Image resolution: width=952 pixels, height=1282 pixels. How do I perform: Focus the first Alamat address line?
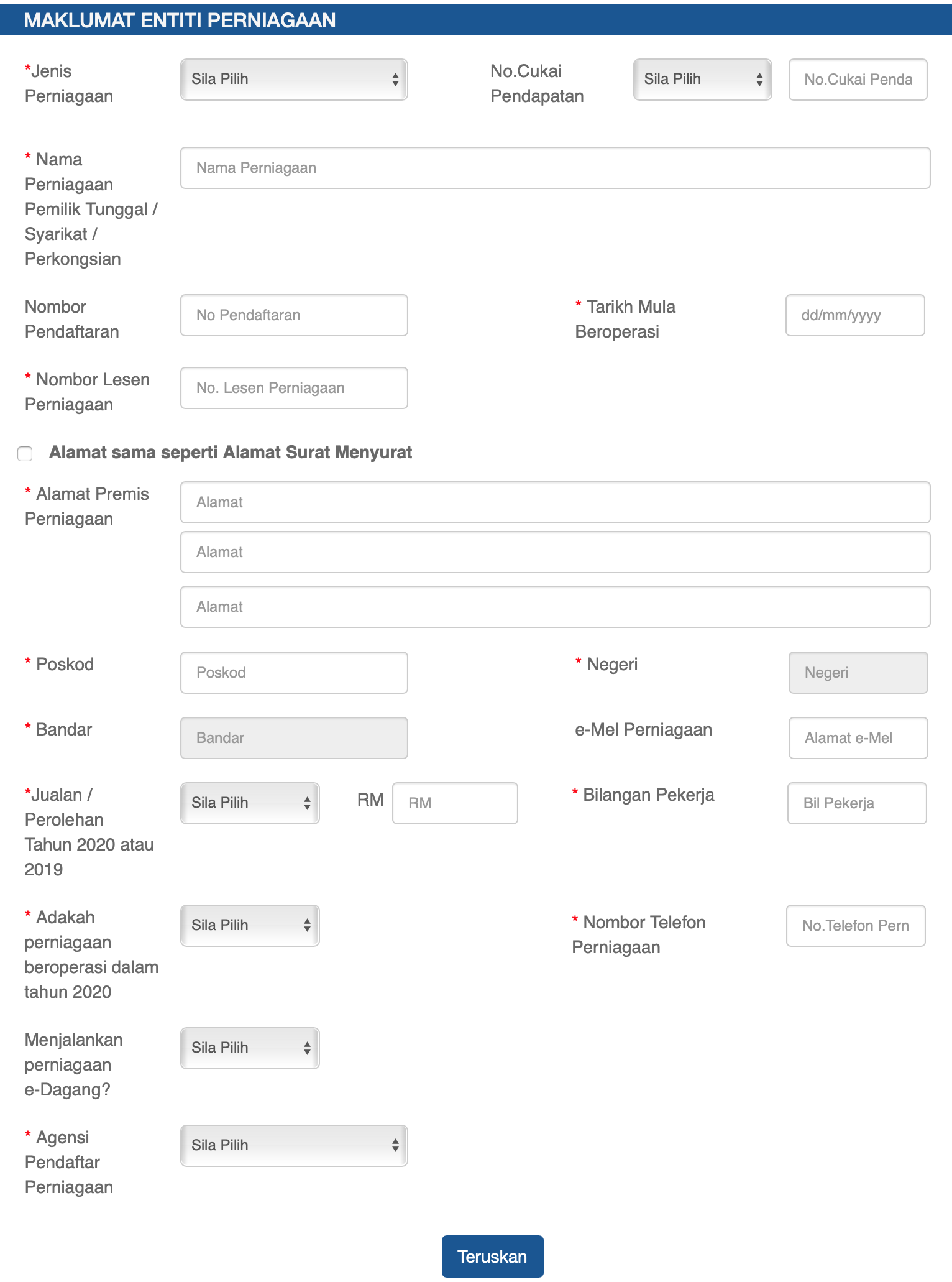pos(555,502)
